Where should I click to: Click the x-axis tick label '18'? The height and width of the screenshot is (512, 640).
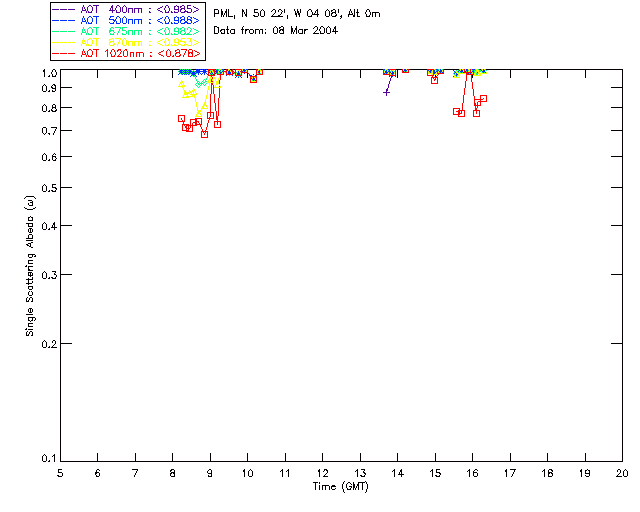[x=547, y=473]
